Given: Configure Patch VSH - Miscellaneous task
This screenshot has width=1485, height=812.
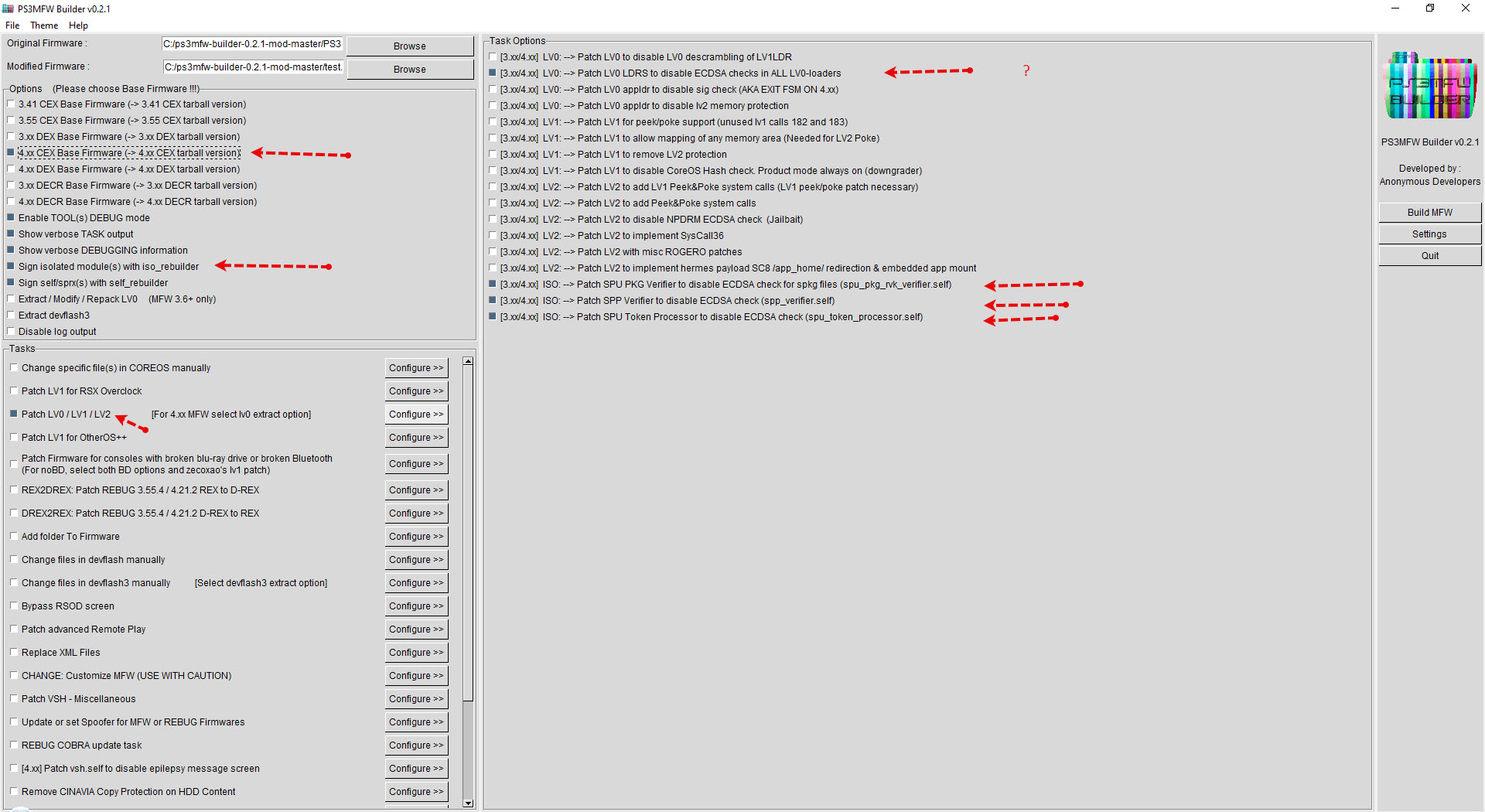Looking at the screenshot, I should point(417,699).
